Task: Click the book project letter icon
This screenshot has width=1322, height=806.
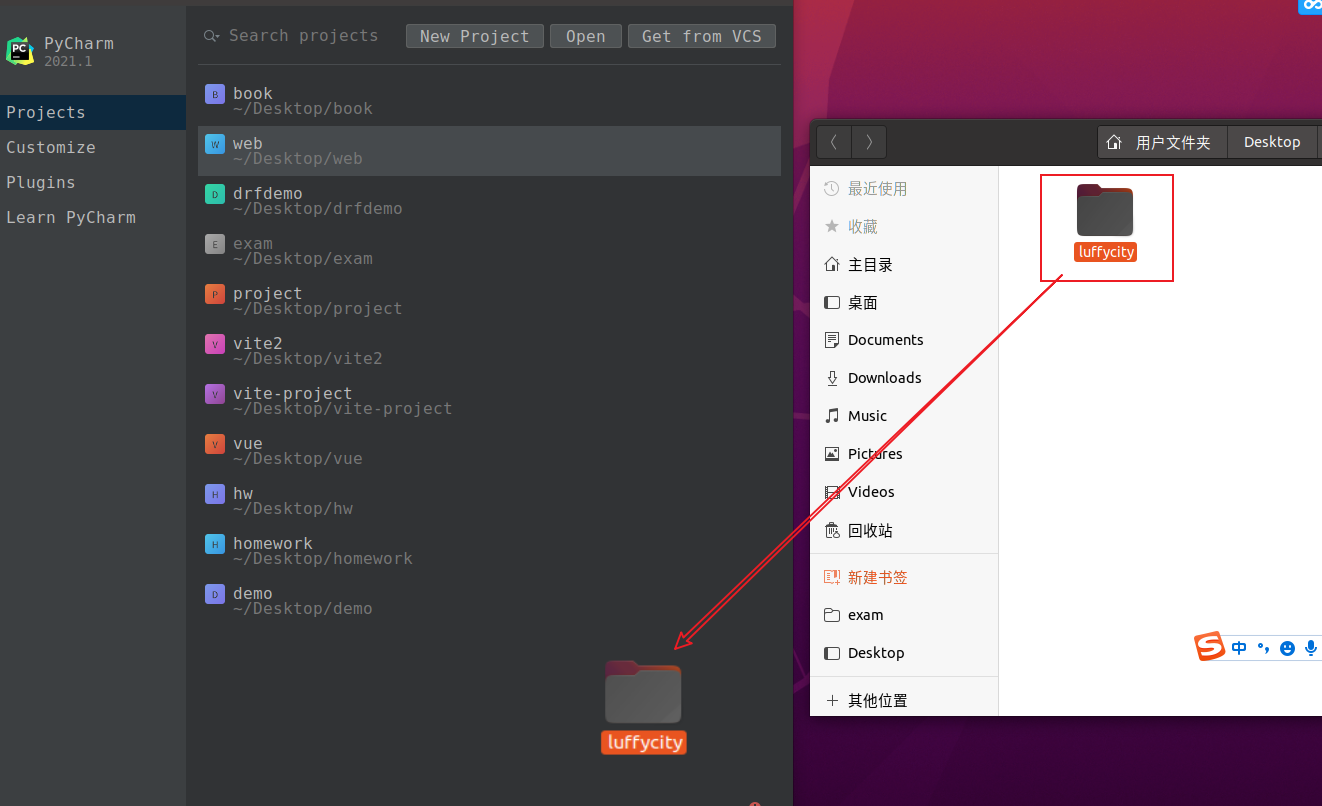Action: click(x=215, y=94)
